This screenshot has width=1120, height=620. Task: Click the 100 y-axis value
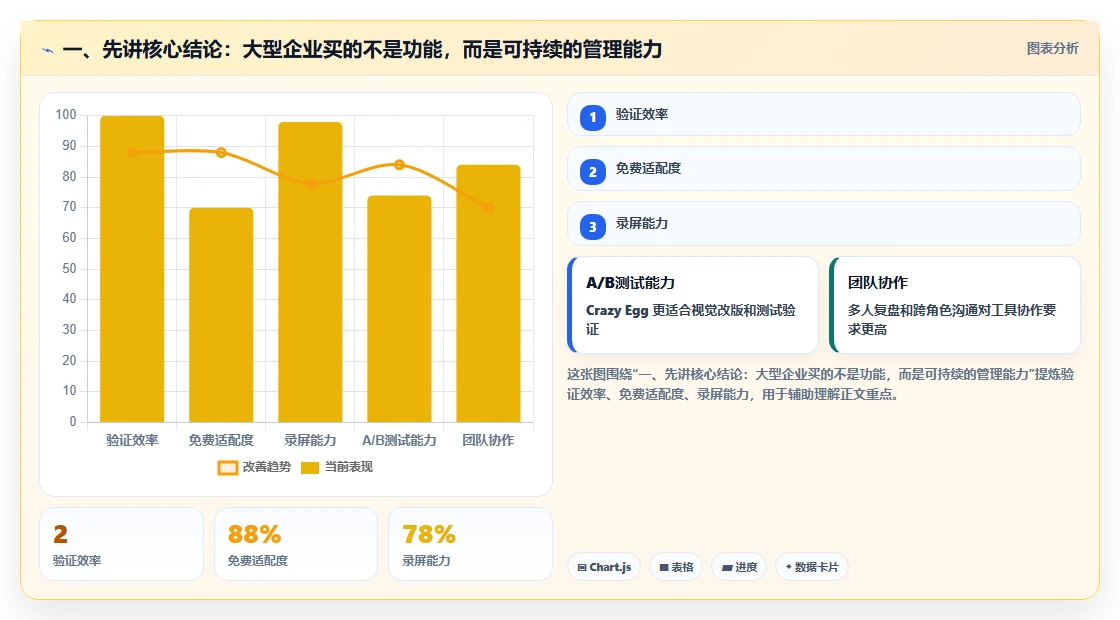coord(66,115)
